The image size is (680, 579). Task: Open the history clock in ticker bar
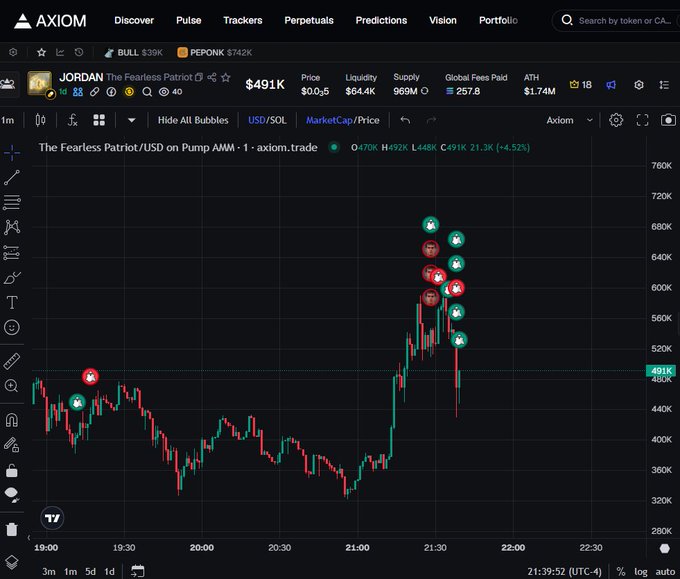coord(78,52)
